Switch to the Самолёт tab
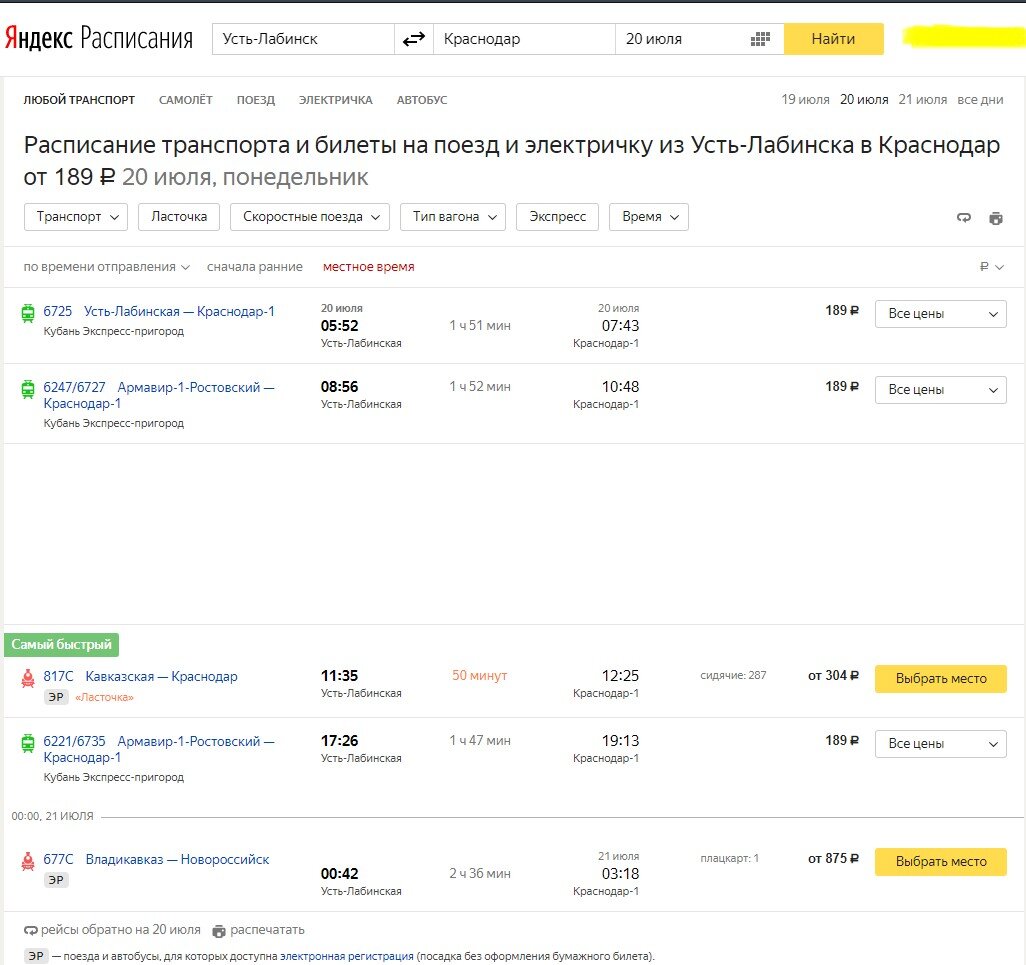Screen dimensions: 1026x965 [186, 100]
